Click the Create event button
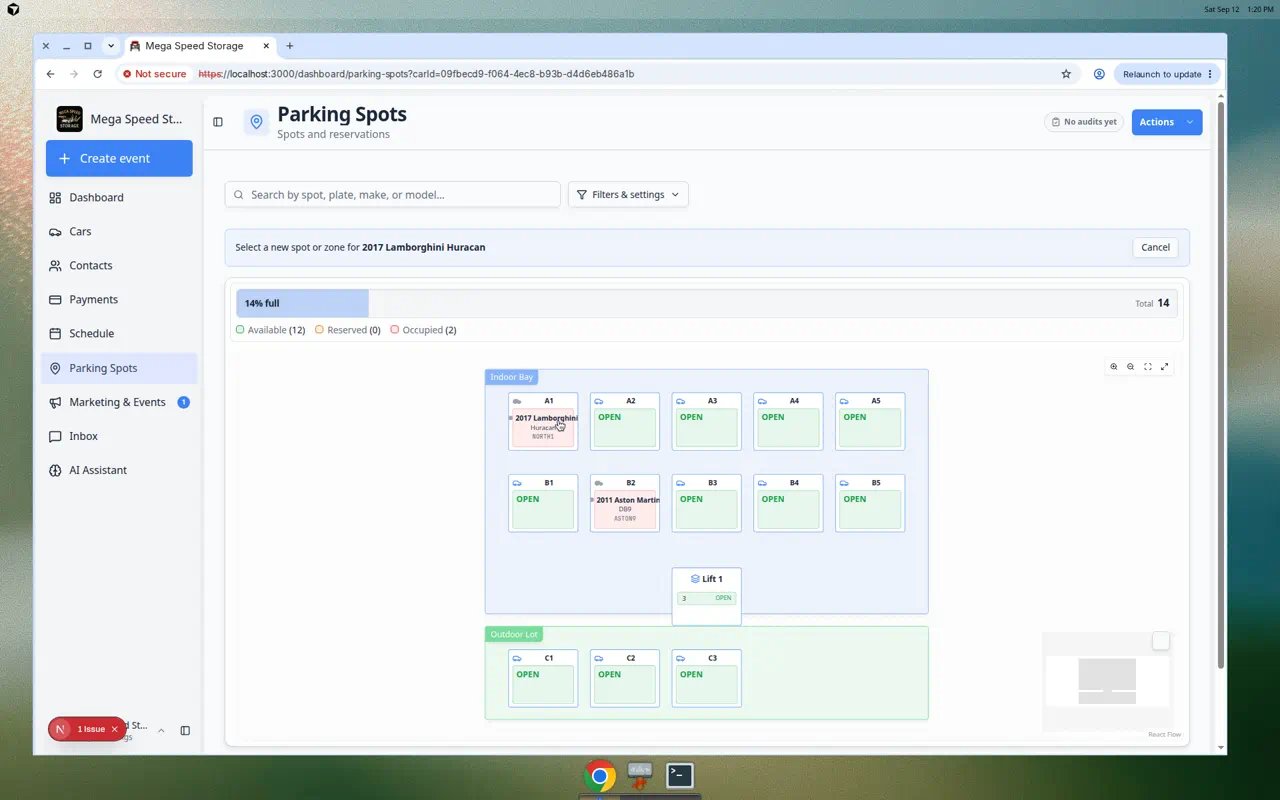This screenshot has height=800, width=1280. click(119, 158)
